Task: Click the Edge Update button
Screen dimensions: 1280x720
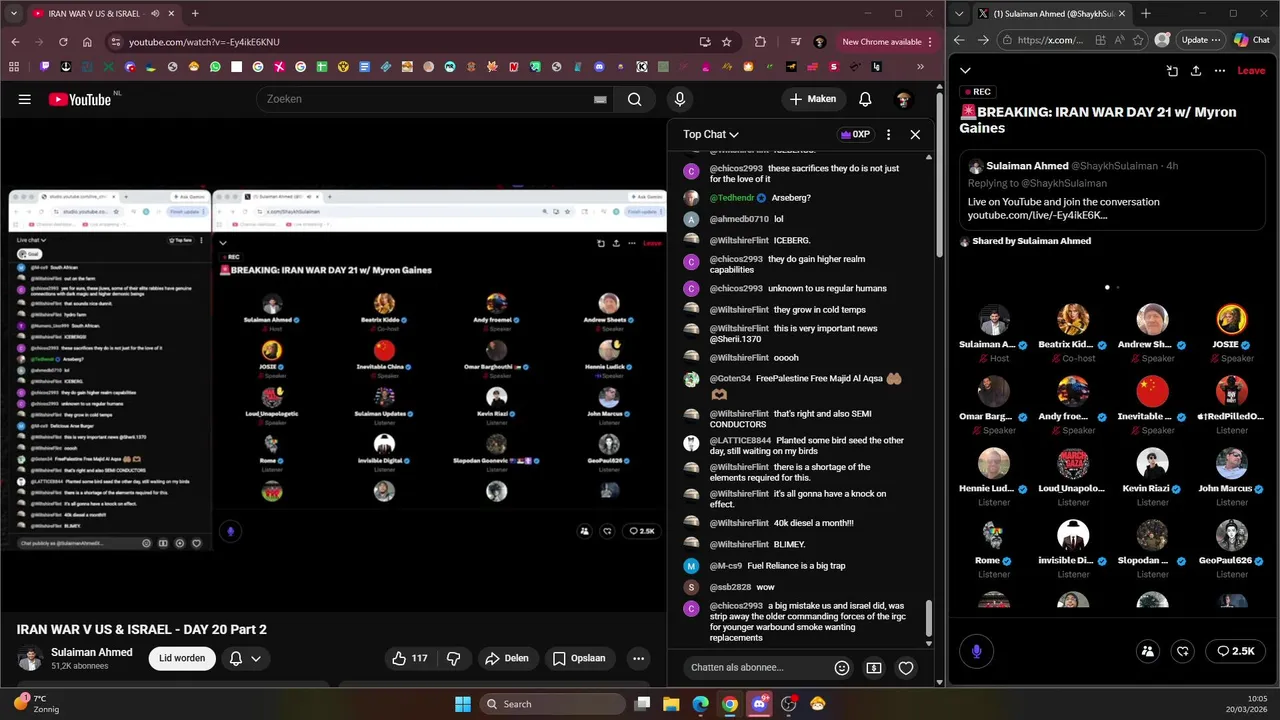Action: 1201,40
